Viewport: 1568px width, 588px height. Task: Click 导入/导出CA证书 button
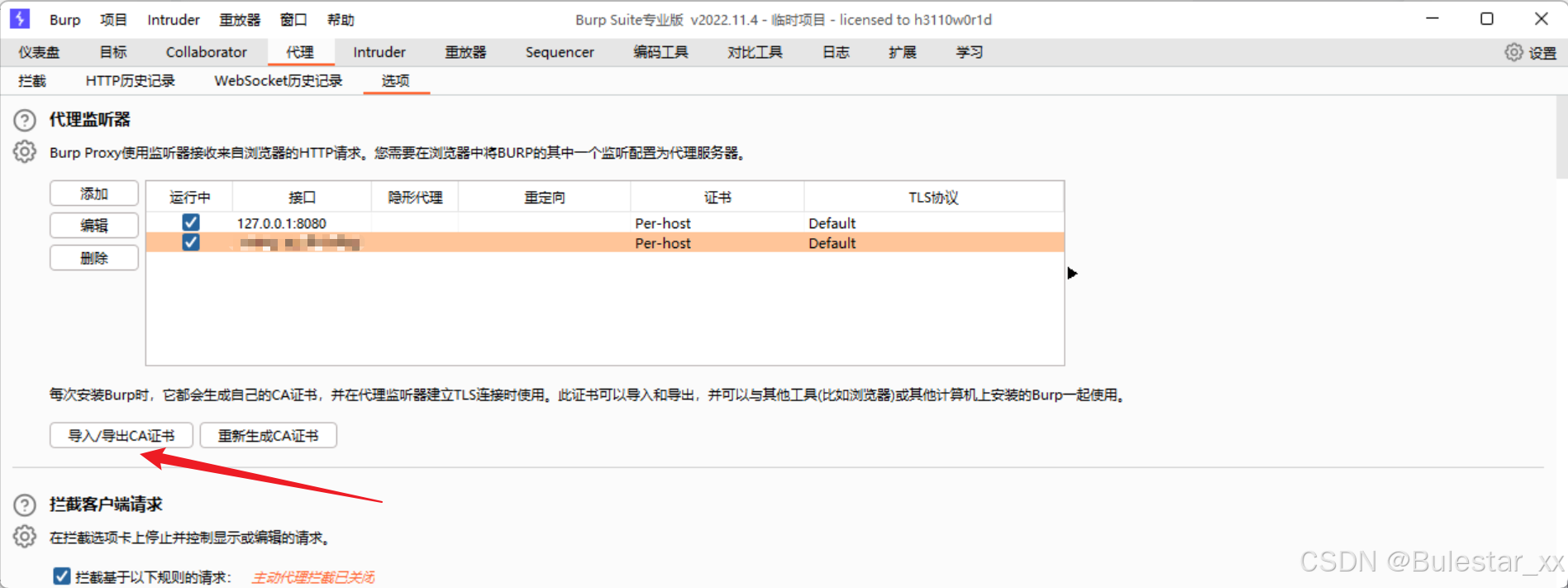[122, 436]
